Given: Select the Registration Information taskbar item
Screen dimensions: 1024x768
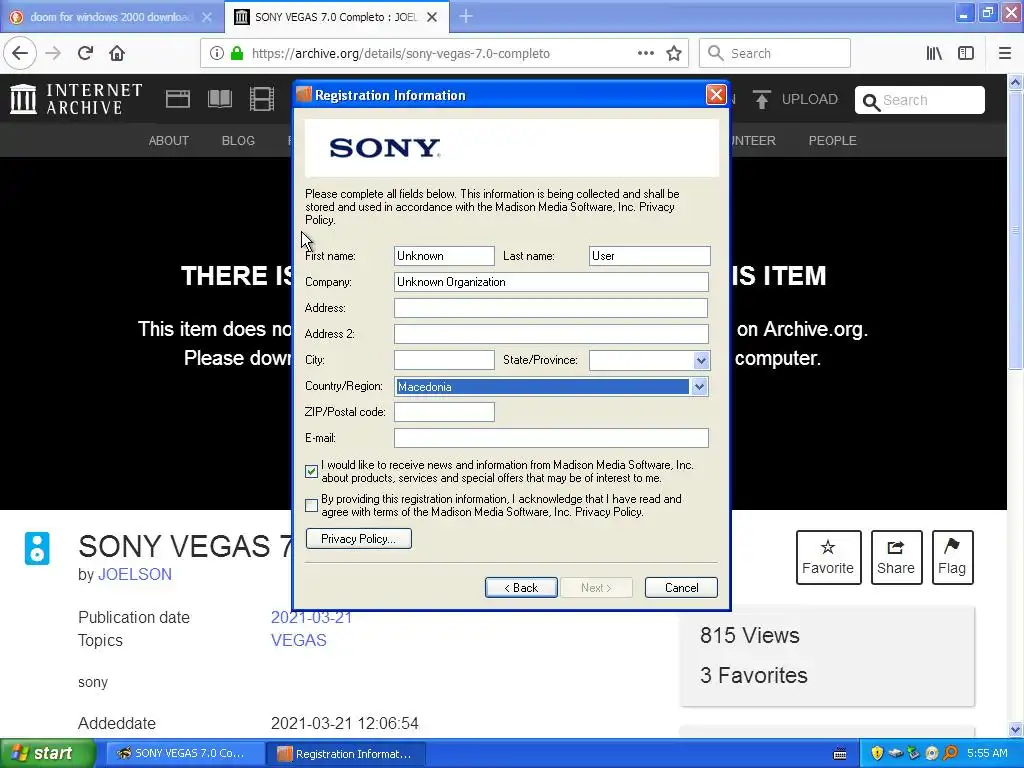Looking at the screenshot, I should [x=346, y=754].
